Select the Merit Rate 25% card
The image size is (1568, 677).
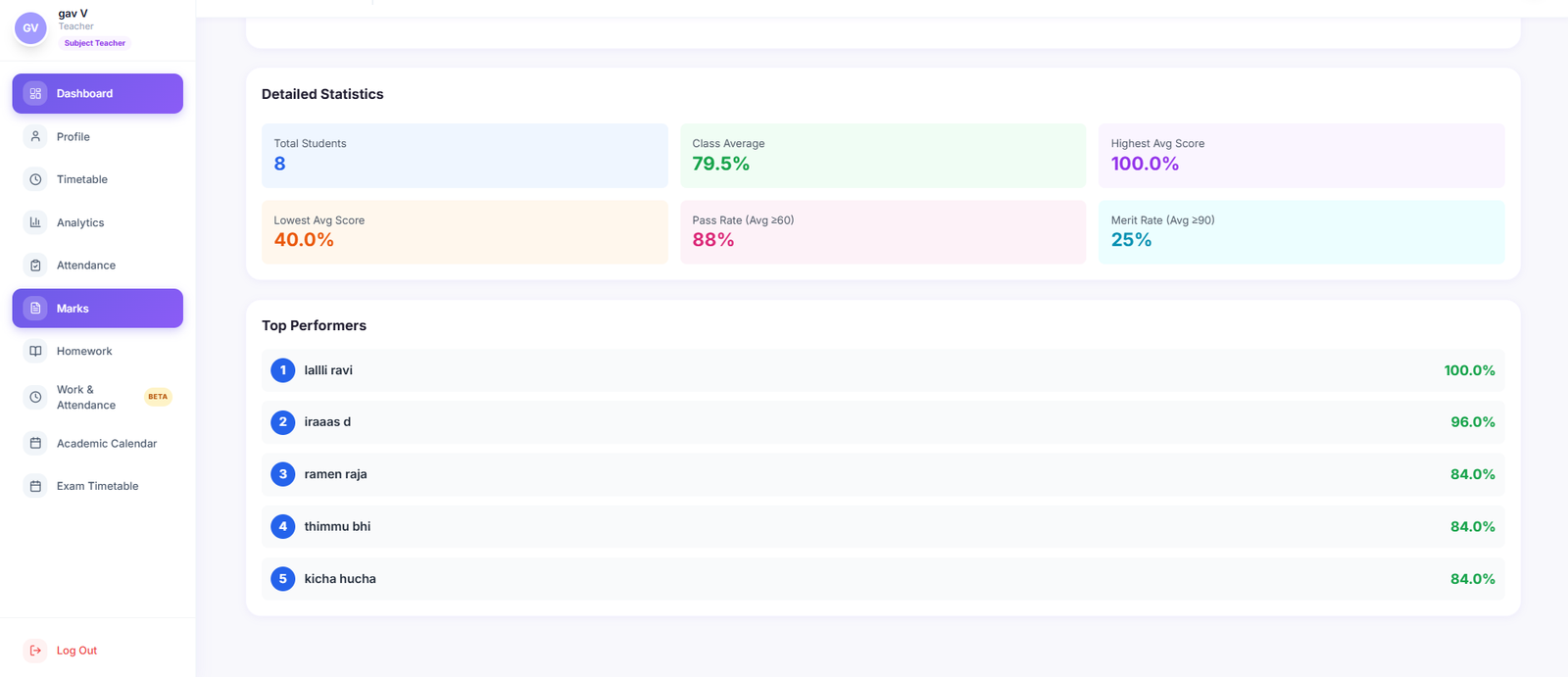[1301, 232]
